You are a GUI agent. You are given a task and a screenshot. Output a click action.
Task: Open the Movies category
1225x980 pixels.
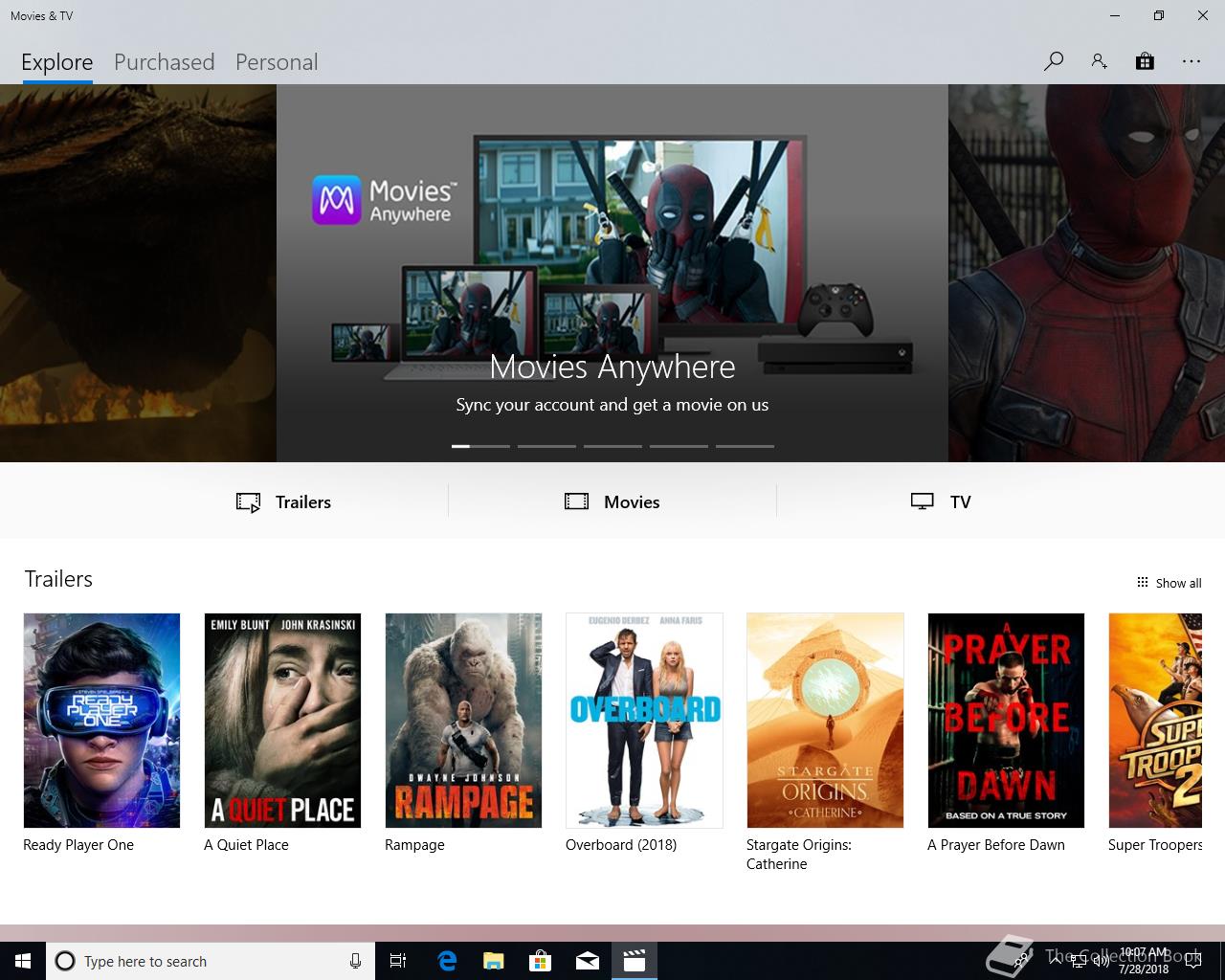point(612,502)
